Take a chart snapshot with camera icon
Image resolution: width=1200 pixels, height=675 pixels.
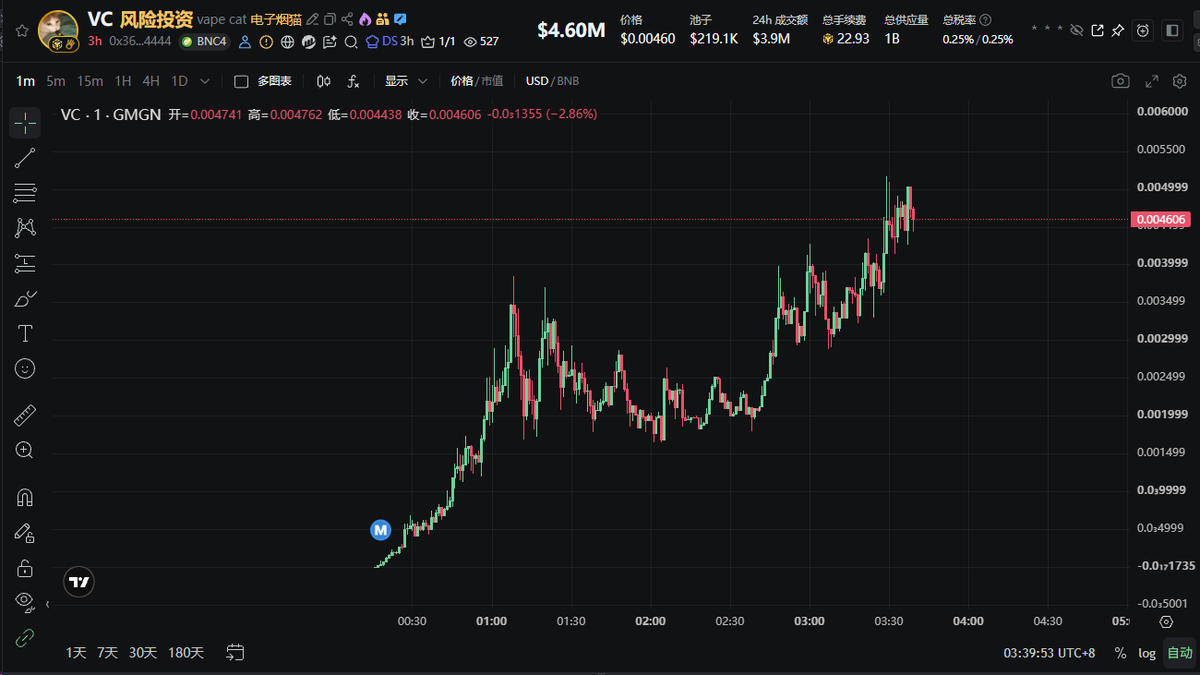pyautogui.click(x=1121, y=81)
